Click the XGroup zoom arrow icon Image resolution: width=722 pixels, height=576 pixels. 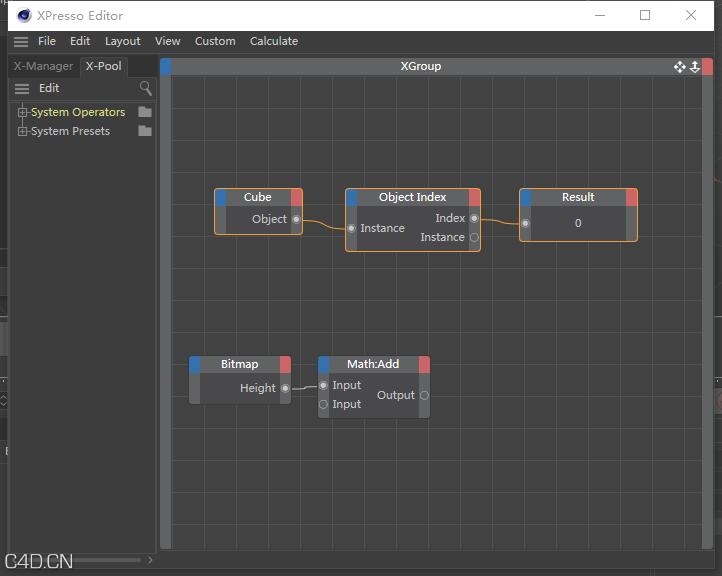(695, 67)
